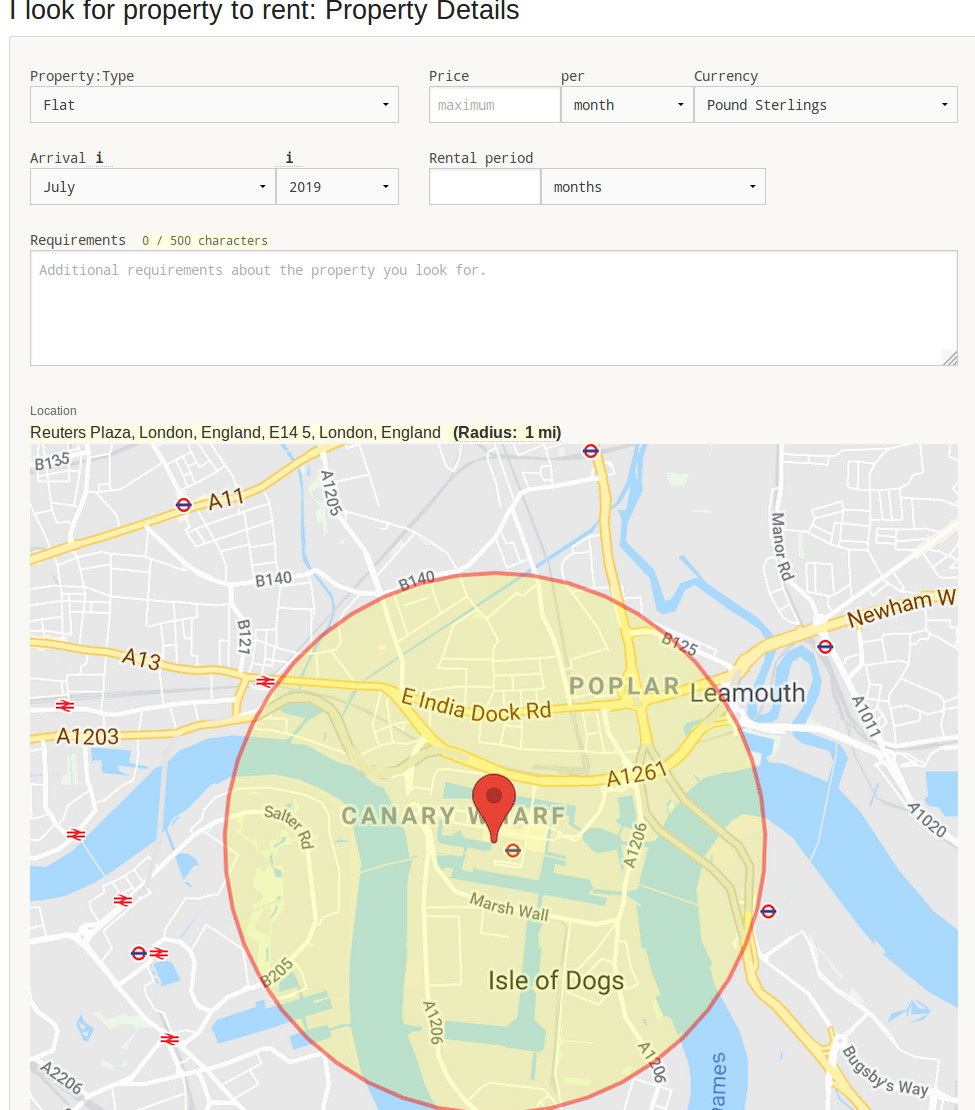
Task: Click the A13 road label
Action: pos(141,658)
